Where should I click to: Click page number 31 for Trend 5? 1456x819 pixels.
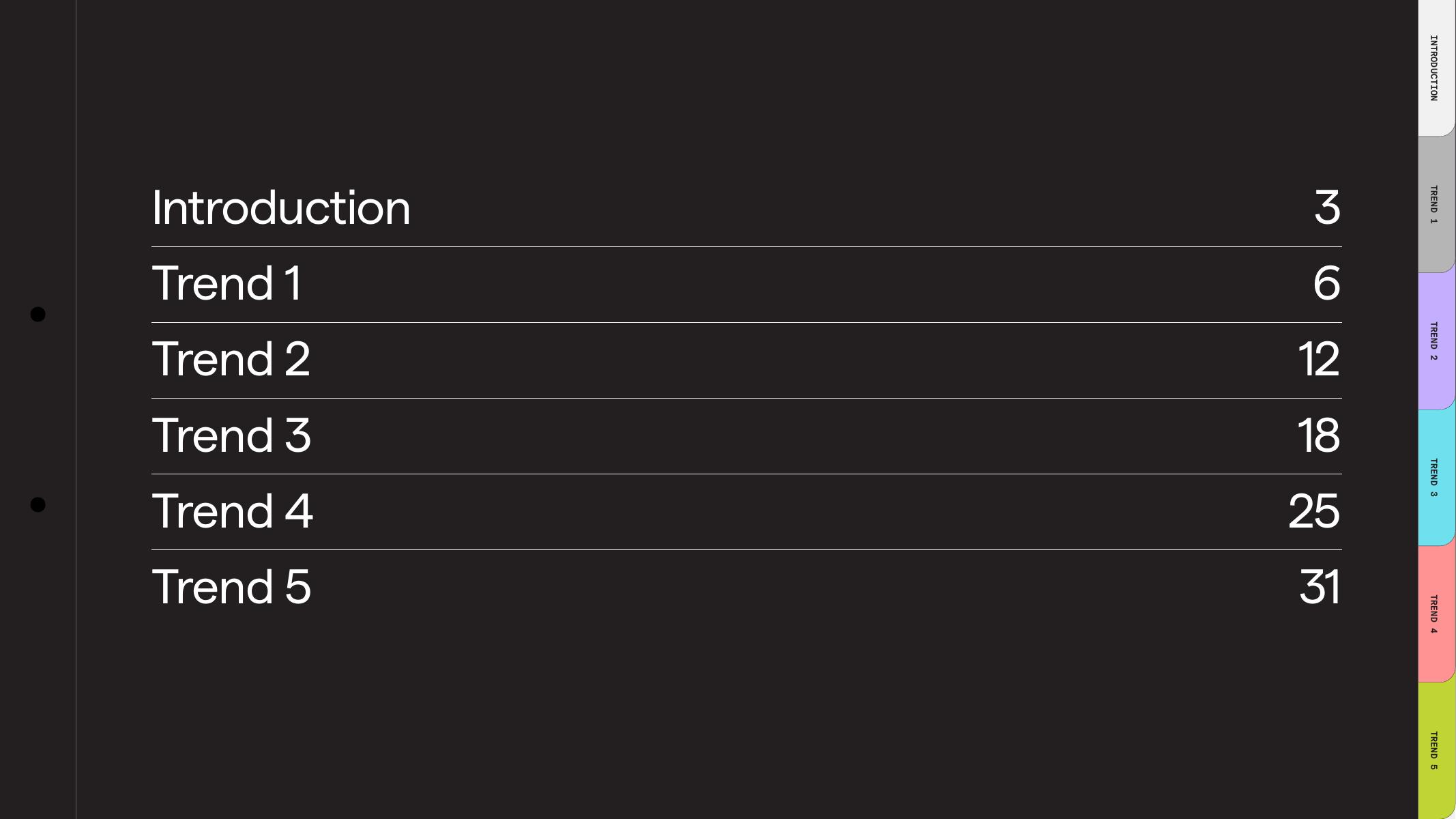(x=1320, y=586)
